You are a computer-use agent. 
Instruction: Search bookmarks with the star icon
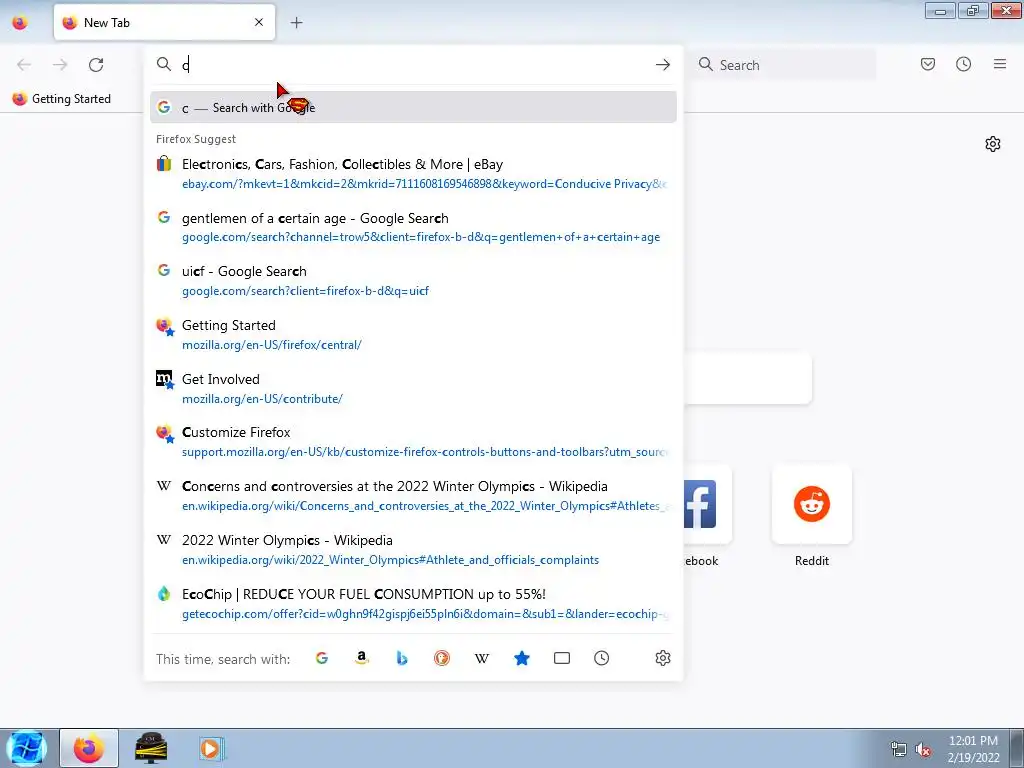(x=522, y=658)
